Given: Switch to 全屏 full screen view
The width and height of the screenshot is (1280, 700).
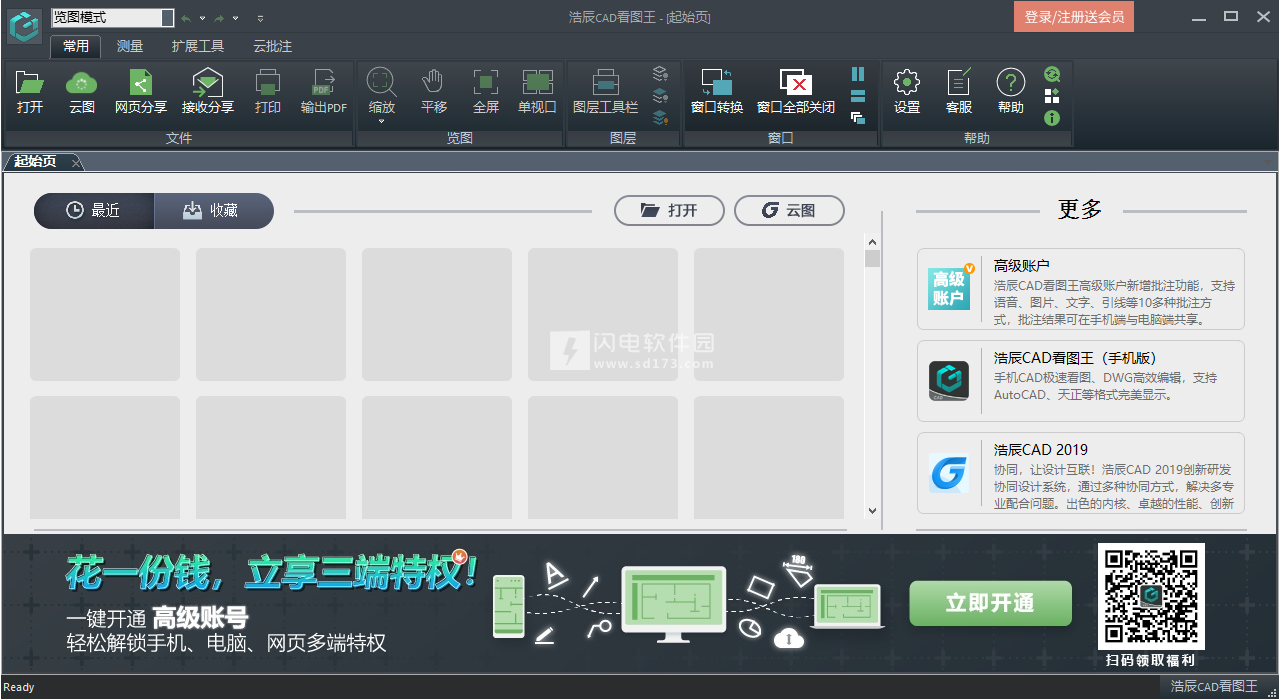Looking at the screenshot, I should pos(486,92).
